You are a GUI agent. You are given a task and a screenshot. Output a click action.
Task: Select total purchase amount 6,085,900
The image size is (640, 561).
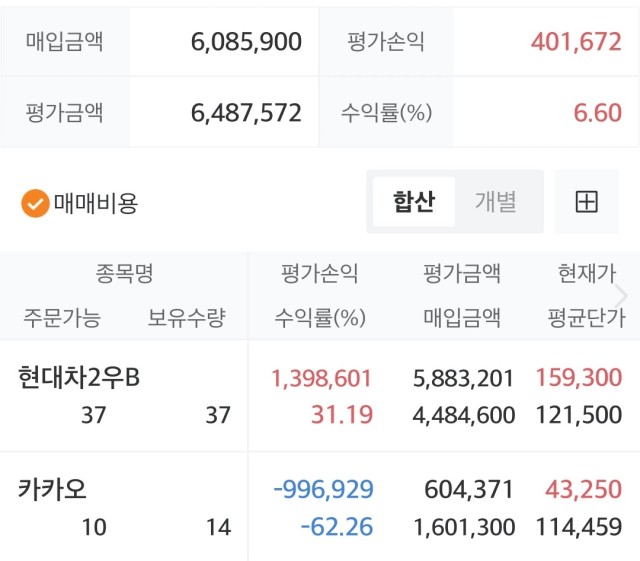point(246,42)
